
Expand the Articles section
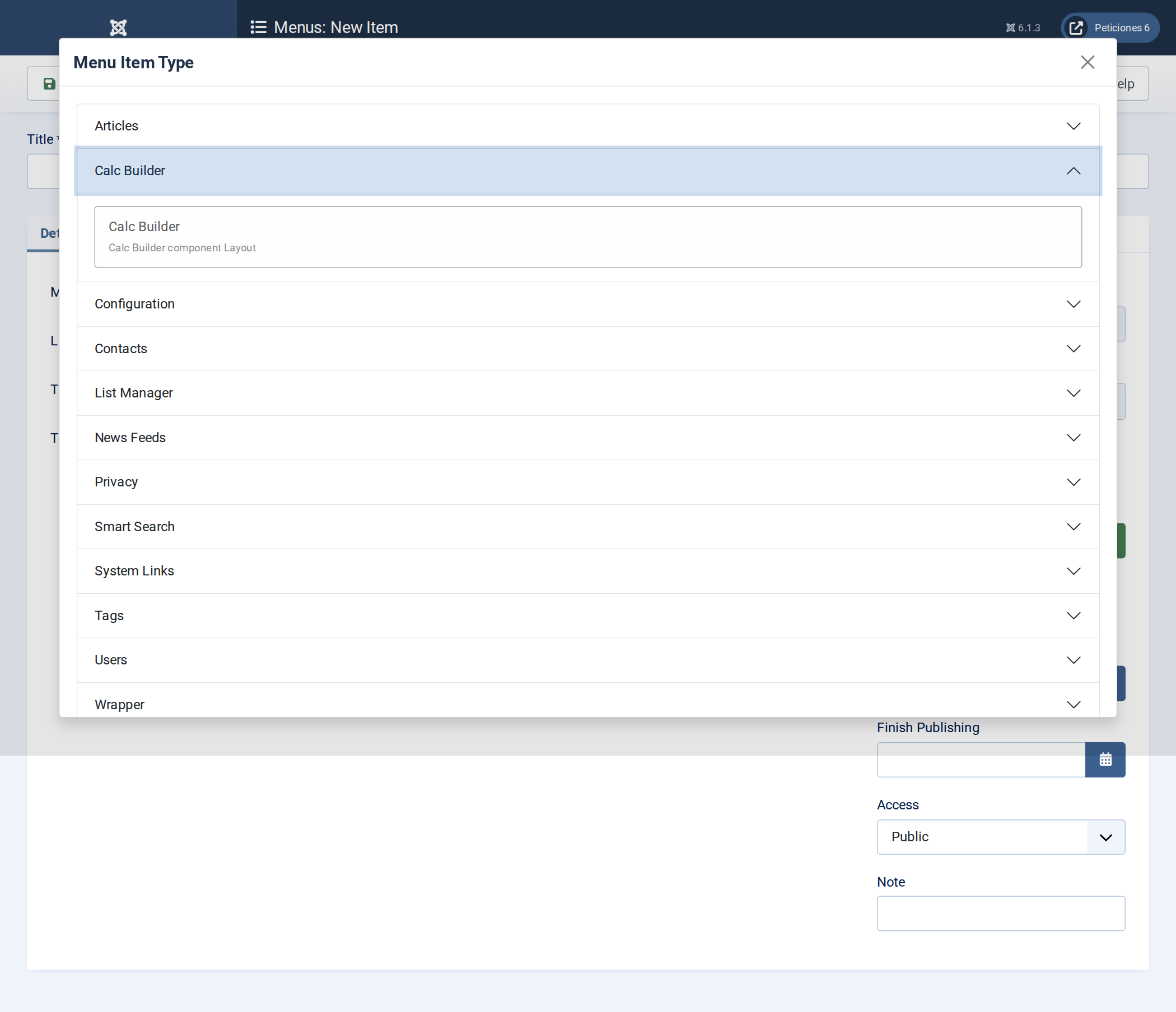(x=588, y=126)
